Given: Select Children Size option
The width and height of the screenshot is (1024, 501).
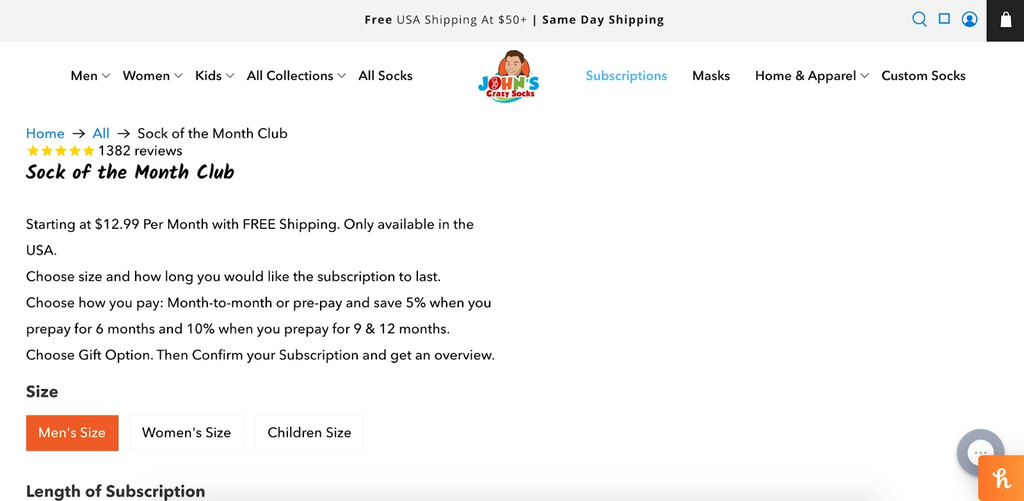Looking at the screenshot, I should (309, 433).
